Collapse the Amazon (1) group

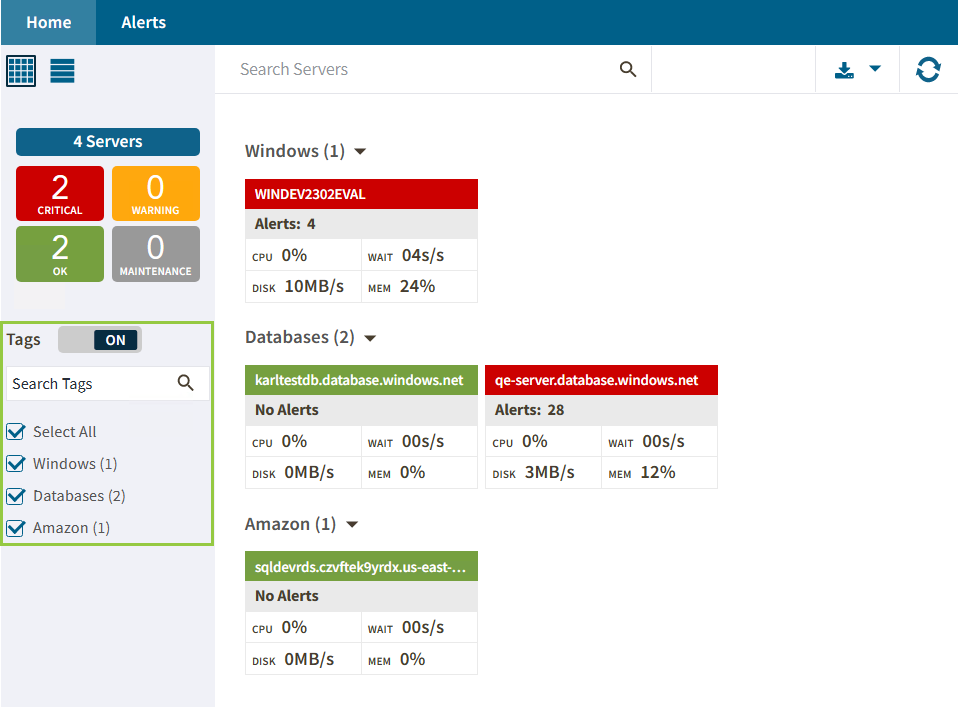(351, 524)
